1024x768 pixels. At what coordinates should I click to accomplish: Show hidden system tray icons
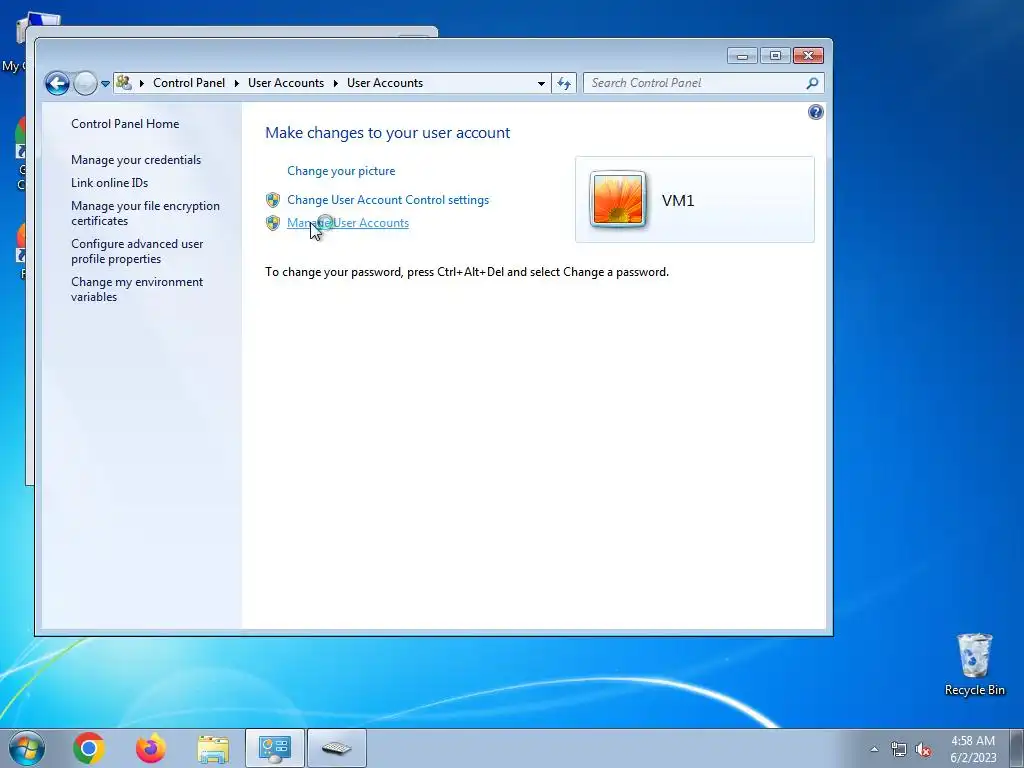pos(874,749)
